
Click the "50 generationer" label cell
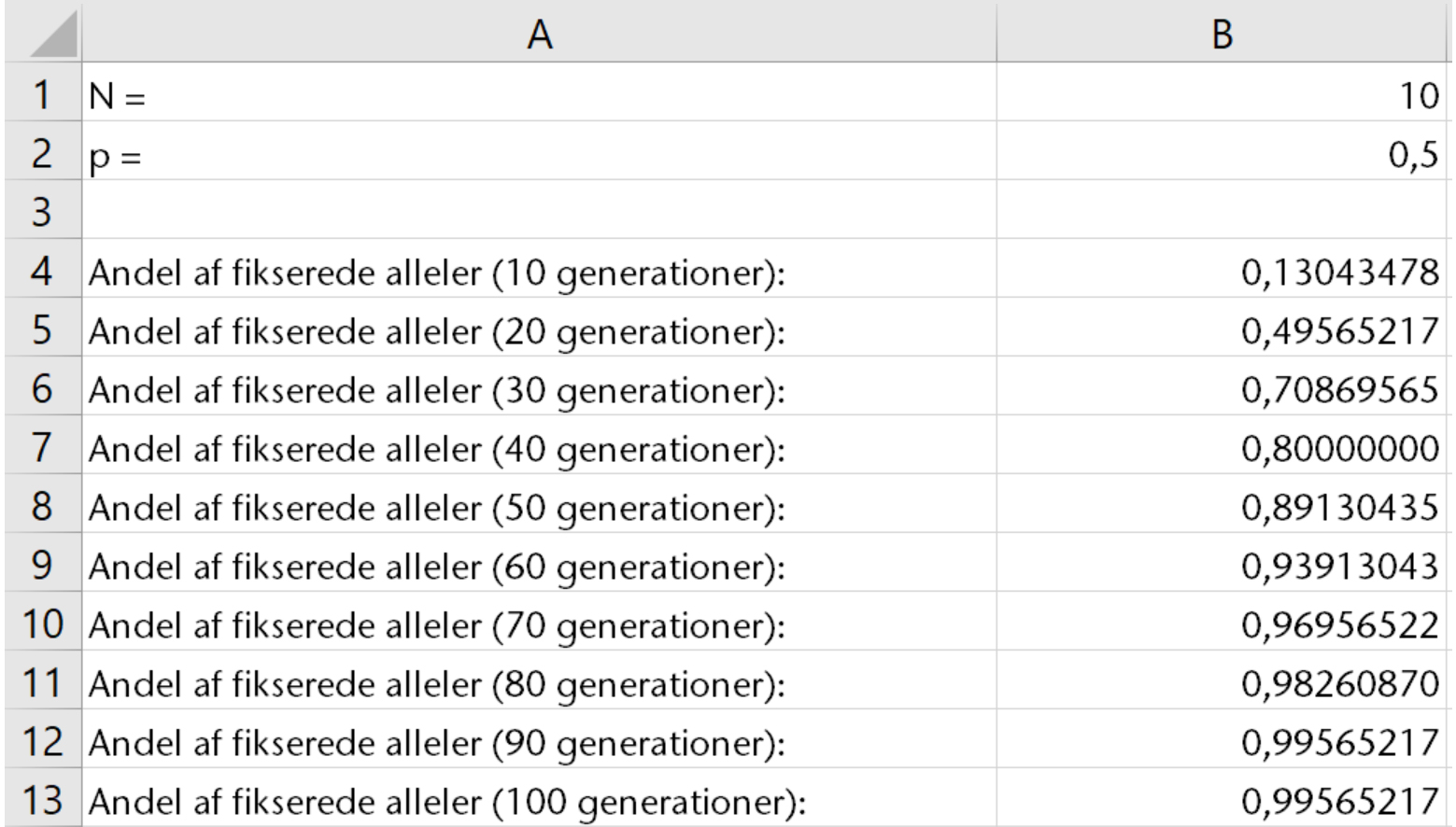539,507
